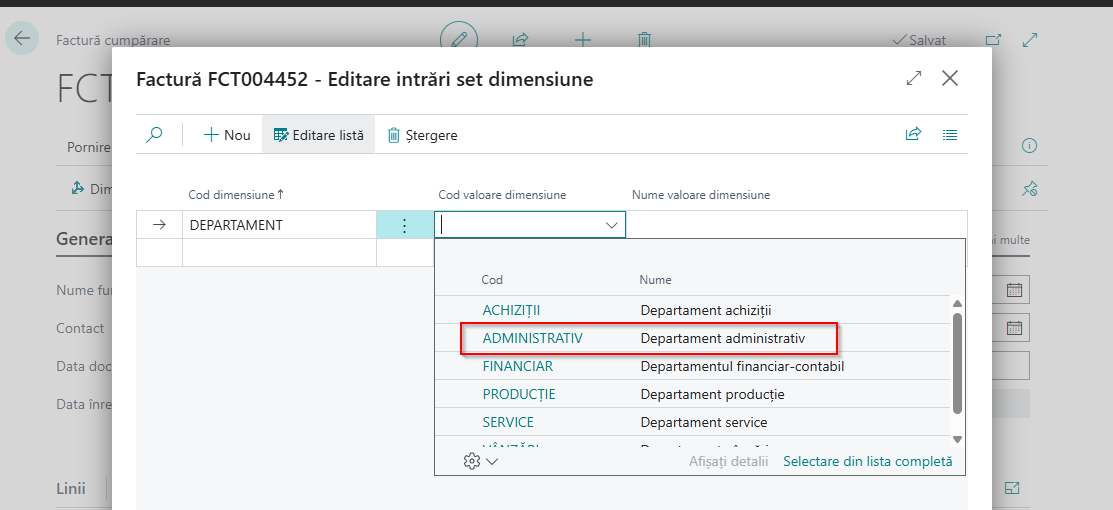
Task: Click Departament service name cell
Action: 703,422
